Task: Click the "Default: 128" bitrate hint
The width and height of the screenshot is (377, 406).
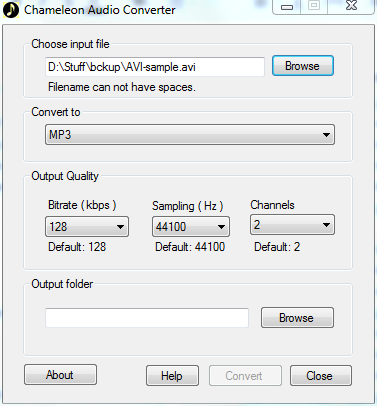Action: (77, 247)
